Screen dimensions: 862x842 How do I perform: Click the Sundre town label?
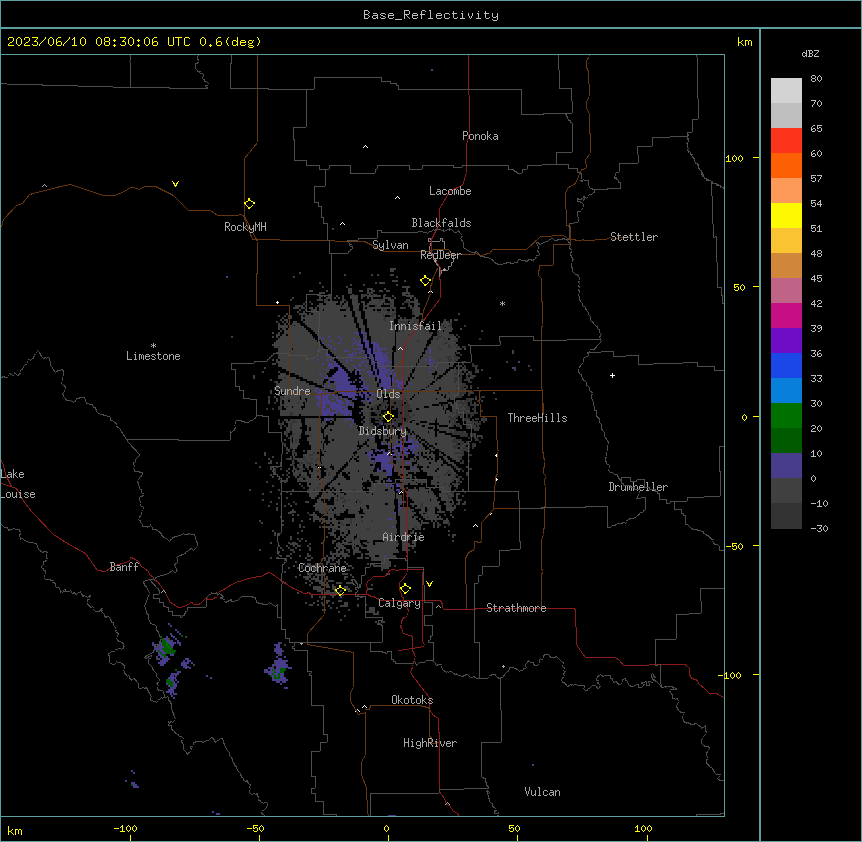[x=292, y=391]
